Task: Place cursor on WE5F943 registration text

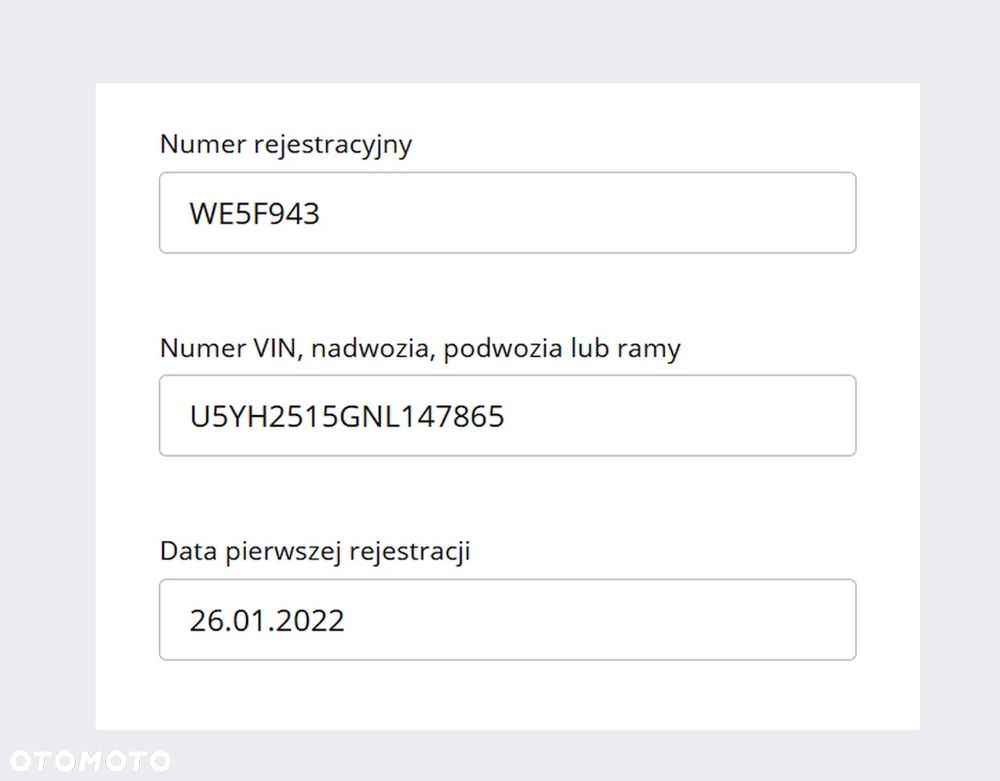Action: tap(254, 214)
